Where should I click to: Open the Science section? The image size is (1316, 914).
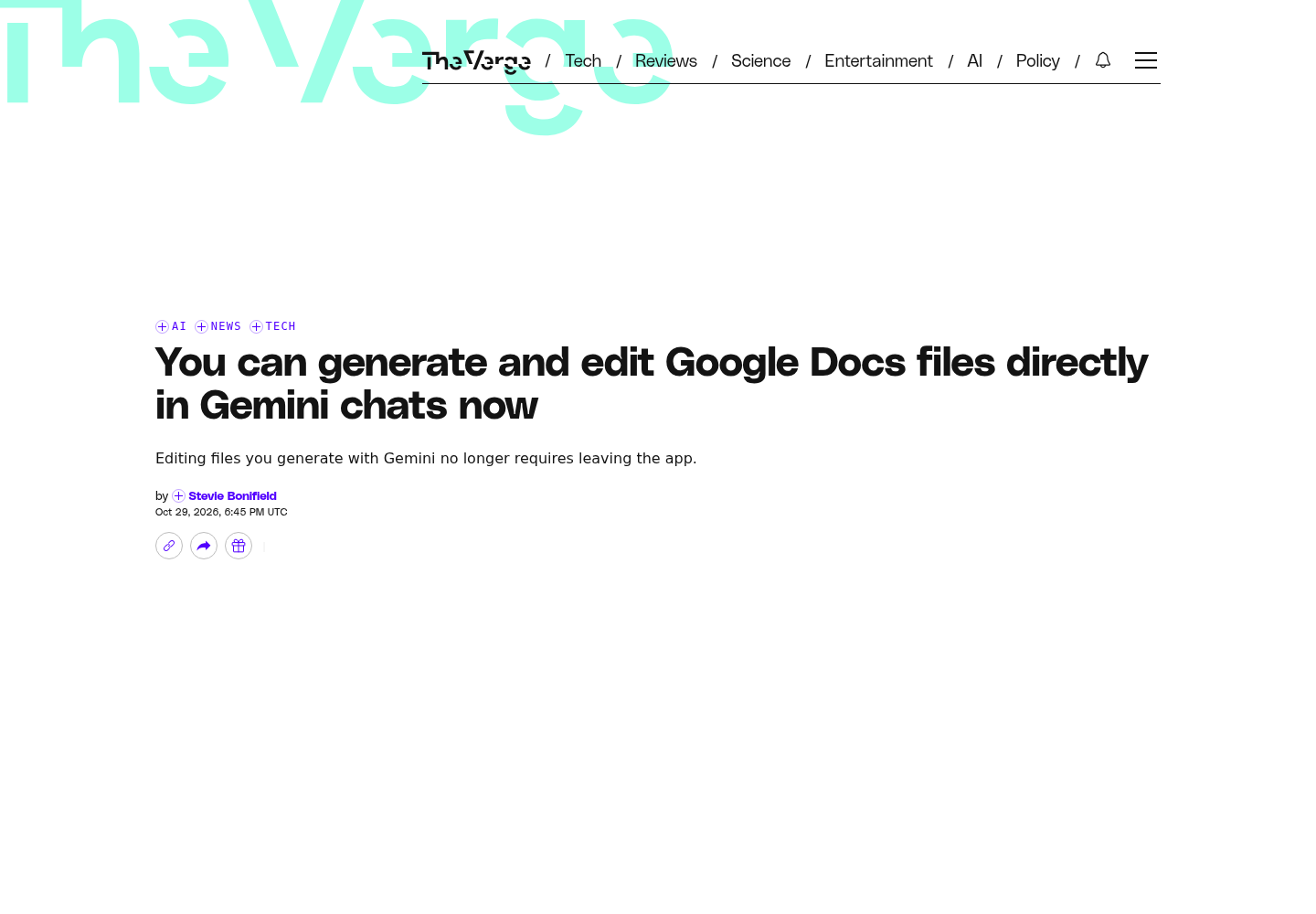pyautogui.click(x=760, y=60)
